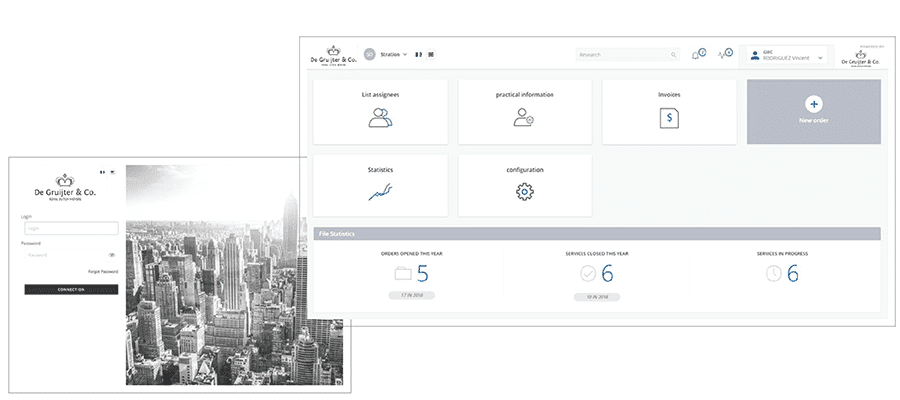Click the clock icon under Services In Progress
The image size is (900, 400).
pyautogui.click(x=774, y=274)
